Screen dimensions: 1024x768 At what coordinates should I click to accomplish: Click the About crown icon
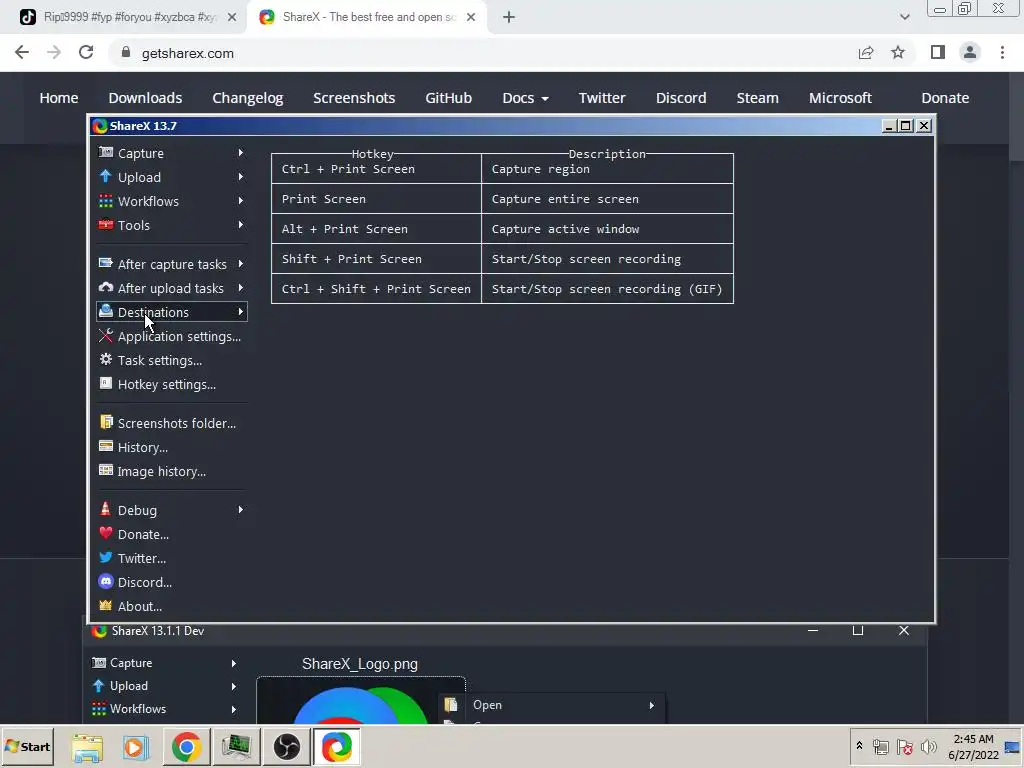(x=106, y=605)
